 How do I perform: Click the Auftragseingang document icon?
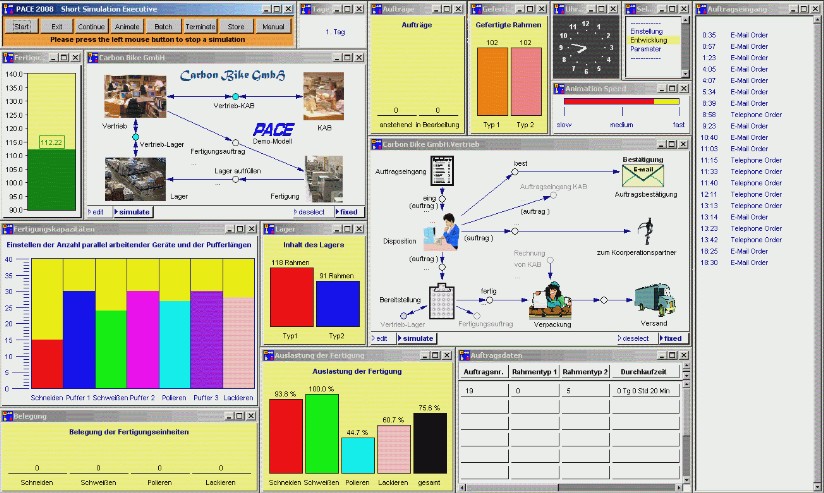[x=442, y=171]
